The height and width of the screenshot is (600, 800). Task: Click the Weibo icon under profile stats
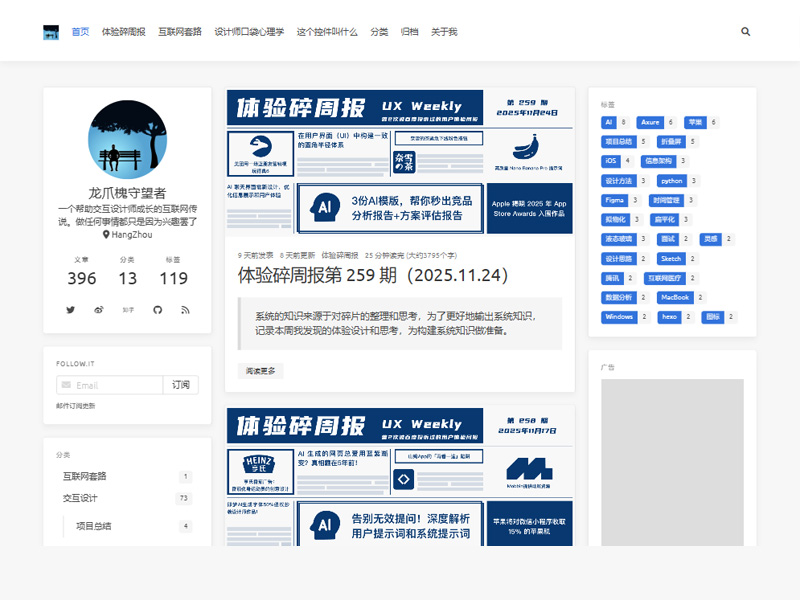(98, 310)
